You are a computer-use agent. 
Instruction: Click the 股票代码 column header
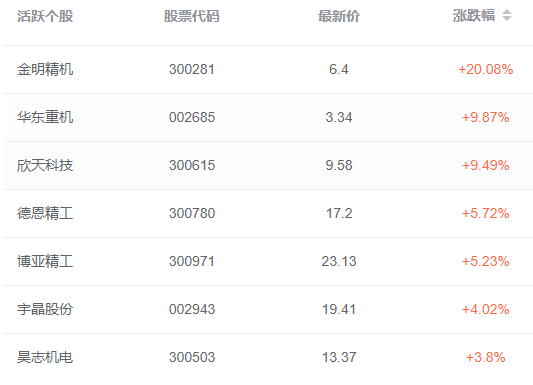click(192, 16)
